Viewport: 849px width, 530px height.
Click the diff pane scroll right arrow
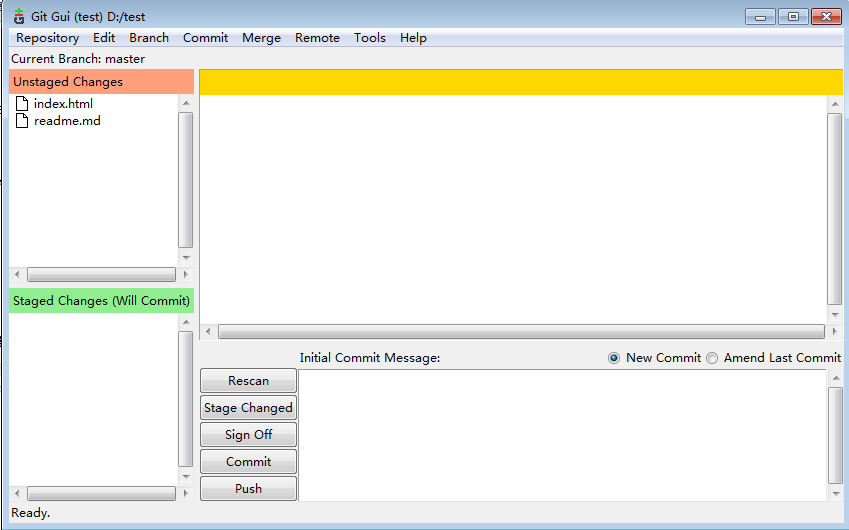(834, 331)
